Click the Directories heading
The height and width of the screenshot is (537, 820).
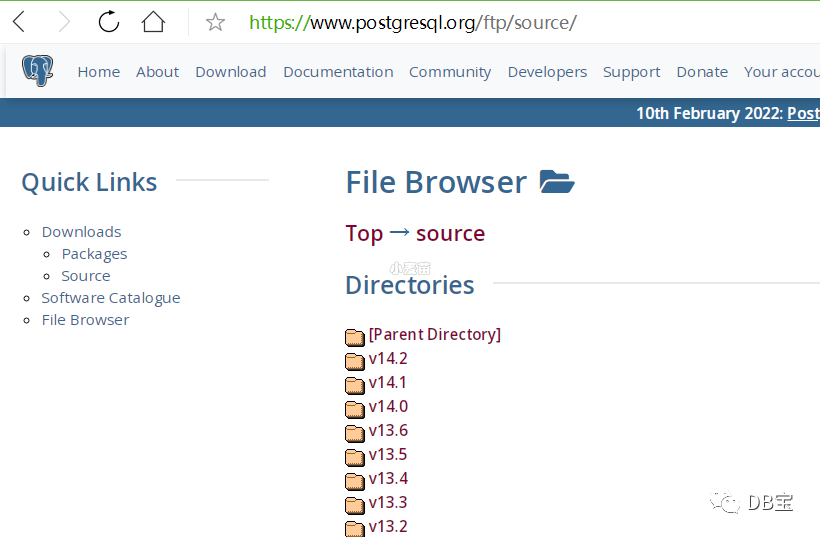410,285
